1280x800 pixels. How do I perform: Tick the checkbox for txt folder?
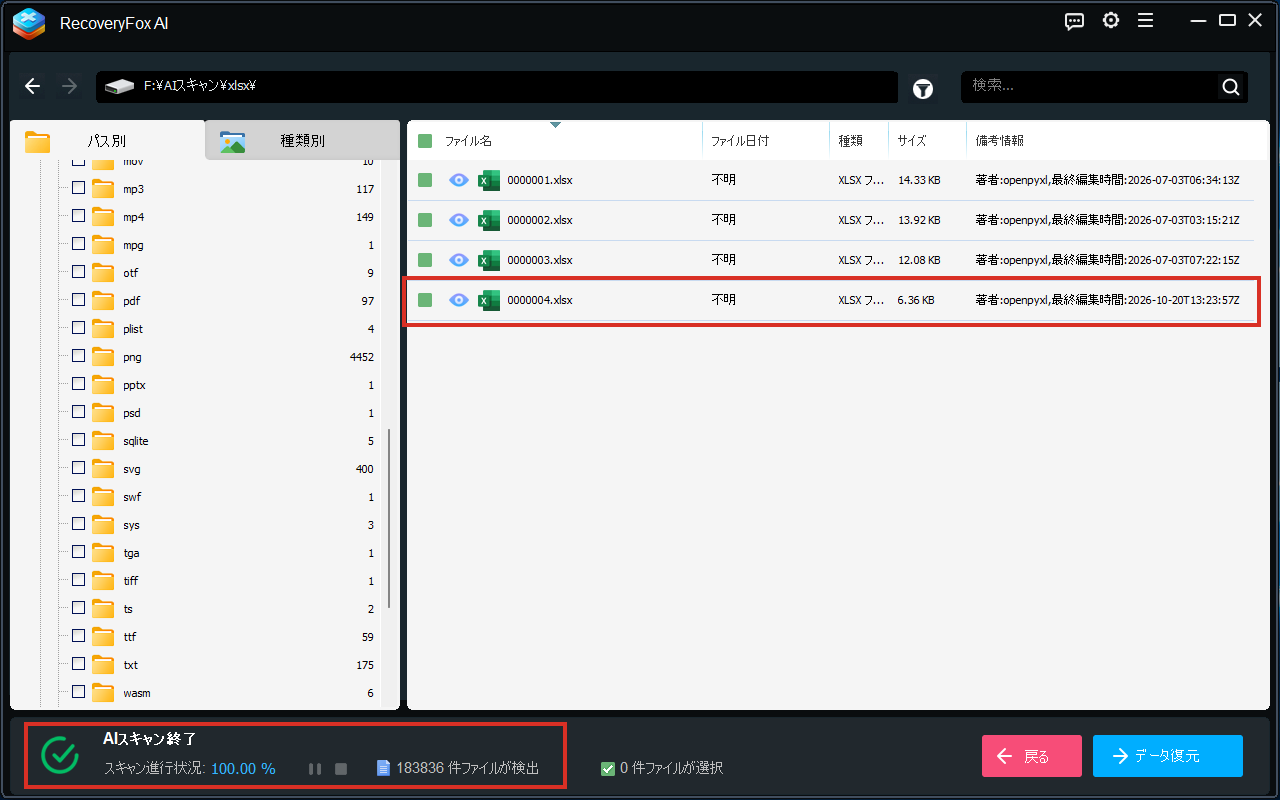(78, 664)
